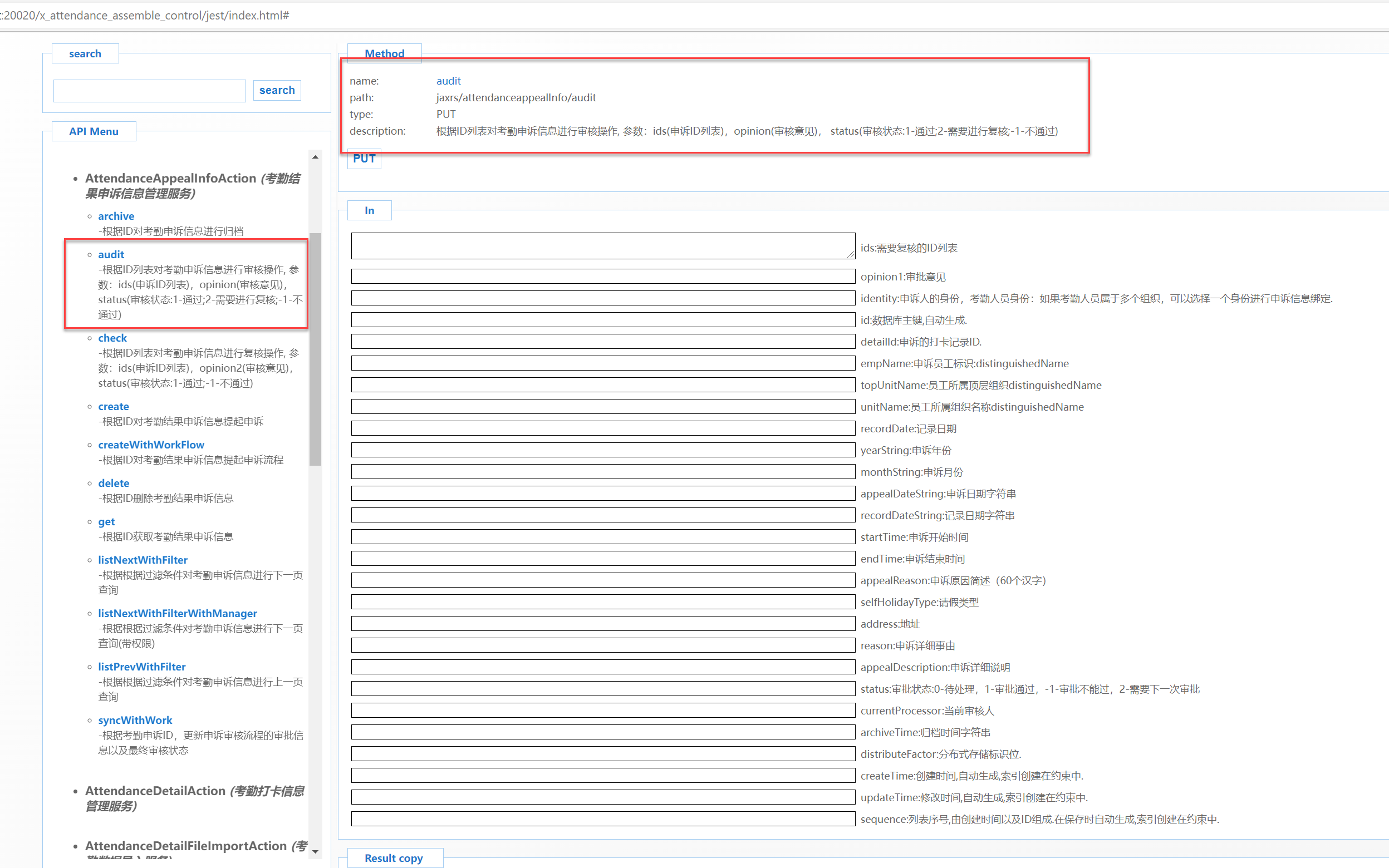
Task: Open the delete API link
Action: click(114, 483)
